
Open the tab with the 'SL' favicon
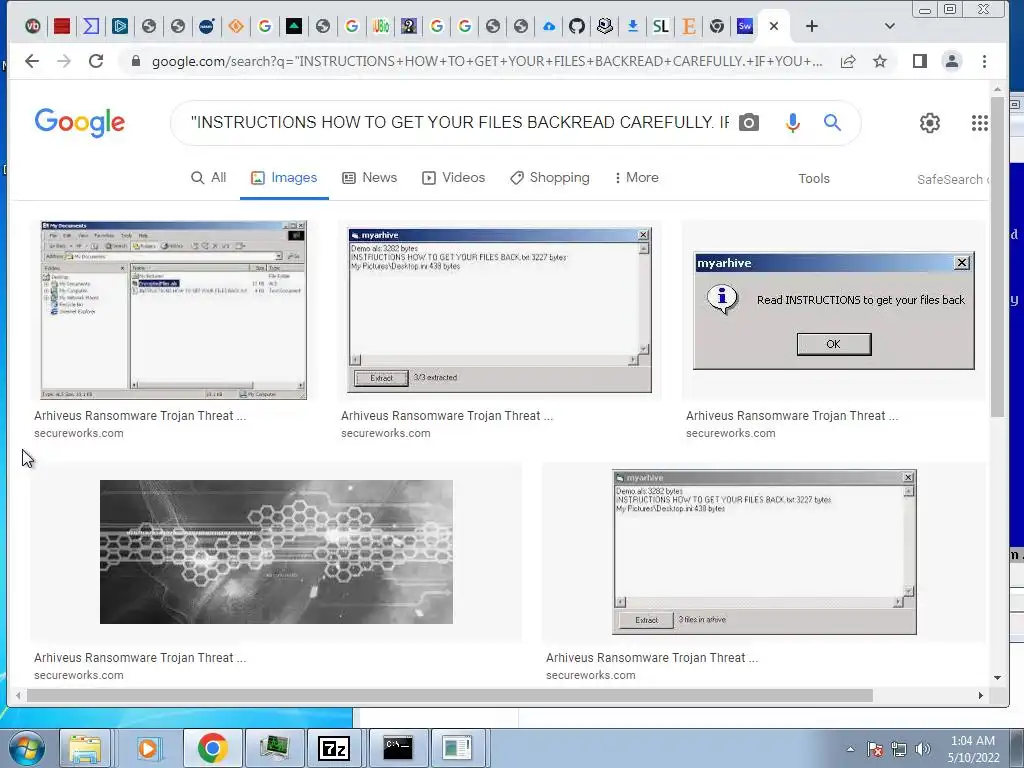point(661,26)
